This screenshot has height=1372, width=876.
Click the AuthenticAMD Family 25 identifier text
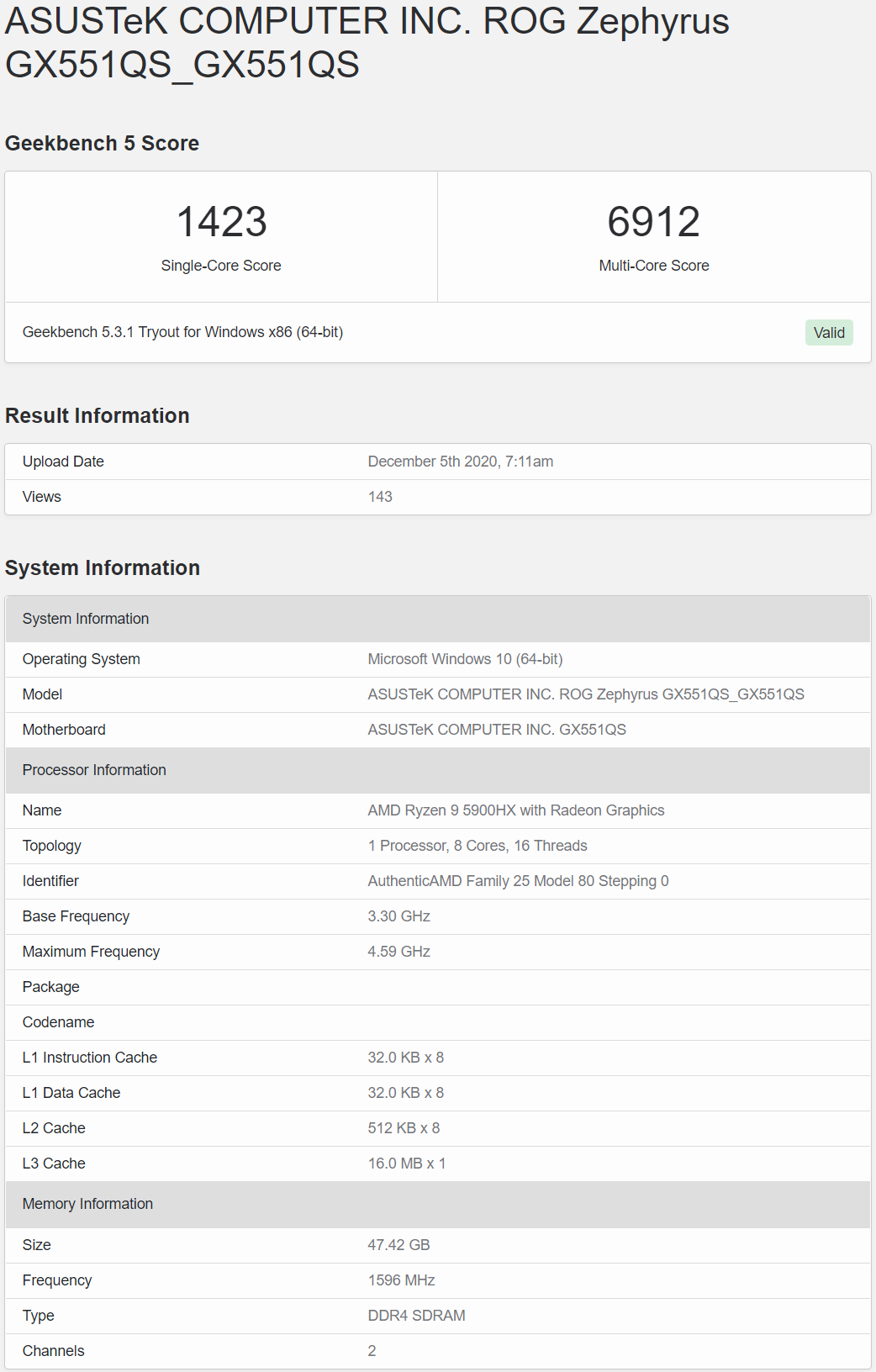pyautogui.click(x=518, y=881)
